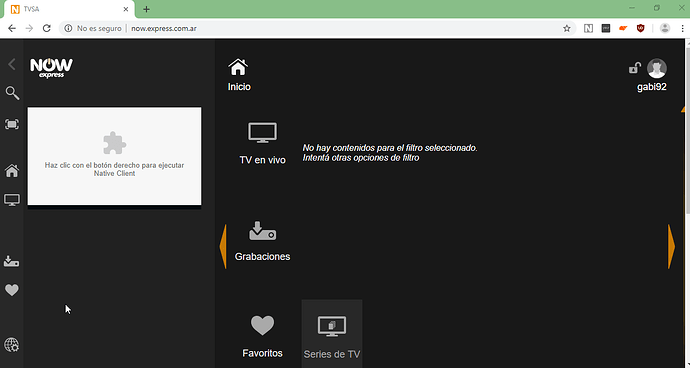Close the TVSA tab
Image resolution: width=690 pixels, height=368 pixels.
click(126, 9)
